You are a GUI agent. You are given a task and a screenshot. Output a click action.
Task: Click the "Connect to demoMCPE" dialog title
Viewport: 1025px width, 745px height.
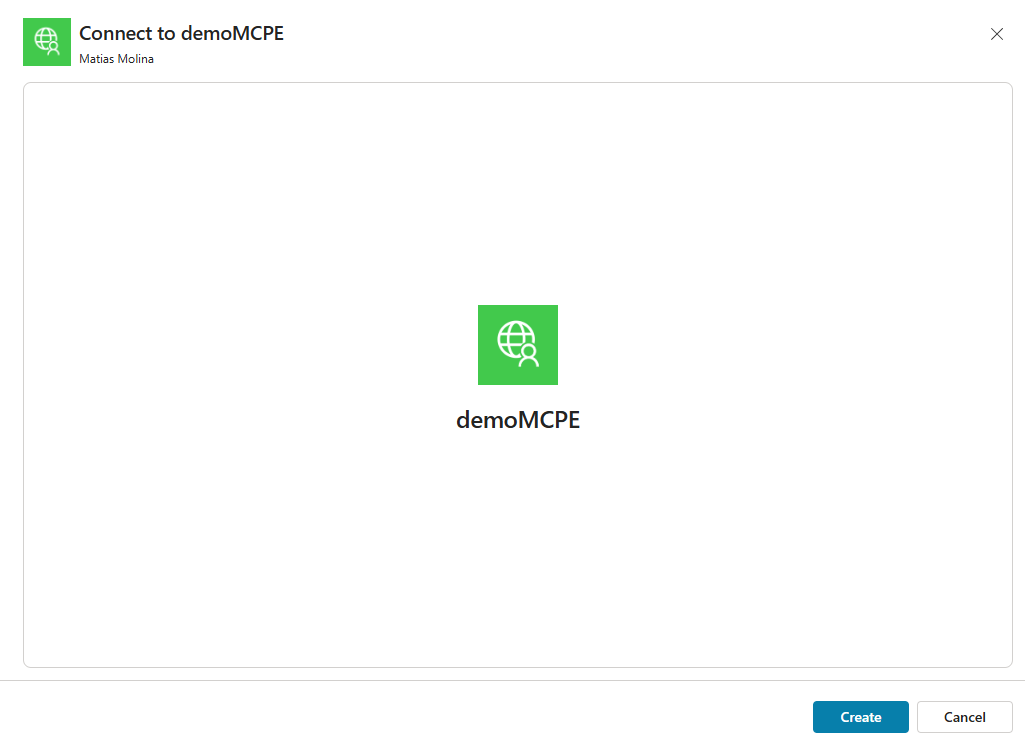pyautogui.click(x=181, y=33)
